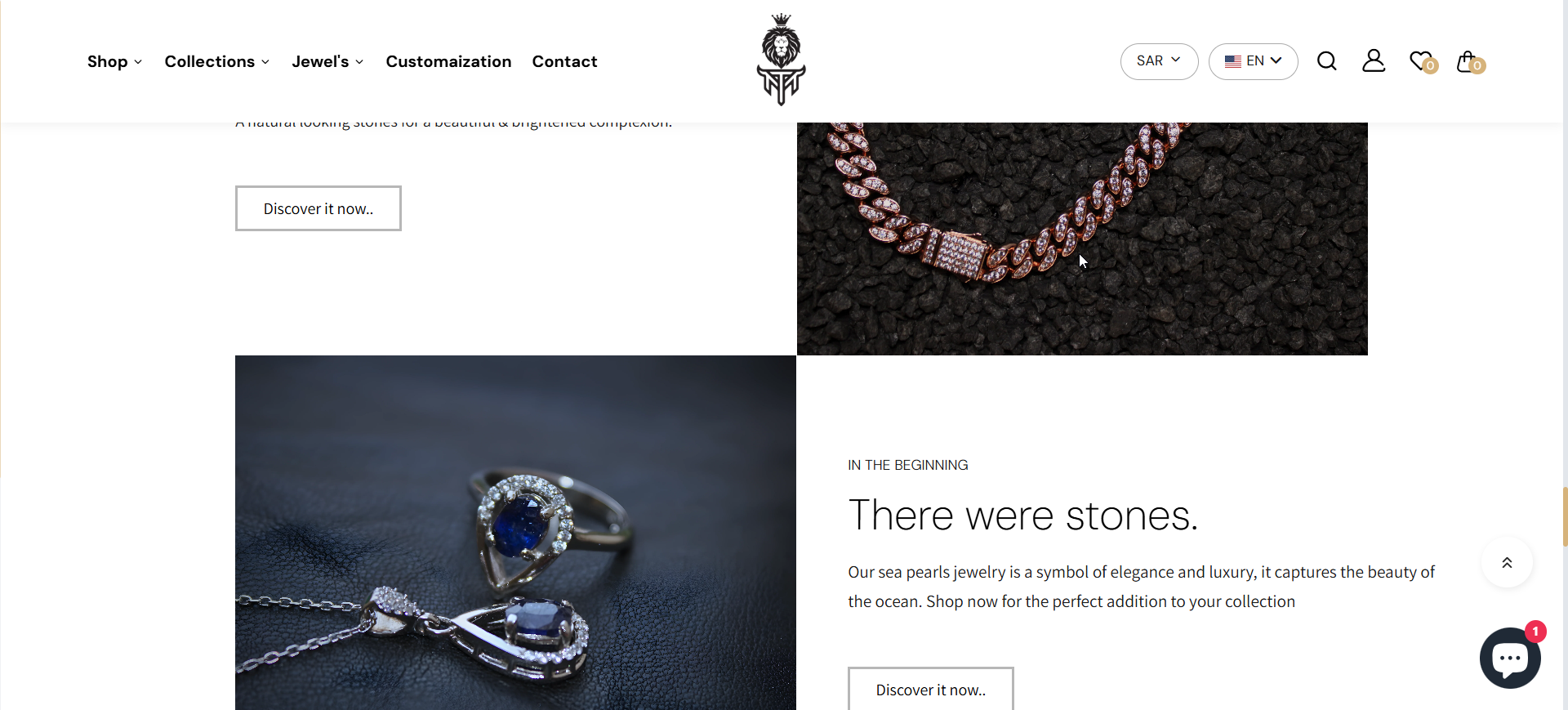Open the Jewel's menu
The width and height of the screenshot is (1568, 710).
[x=327, y=61]
